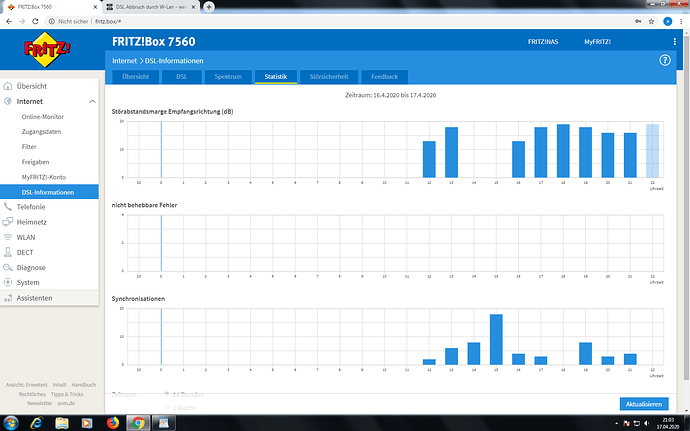The image size is (690, 431).
Task: Launch Firefox from the taskbar
Action: click(x=113, y=423)
